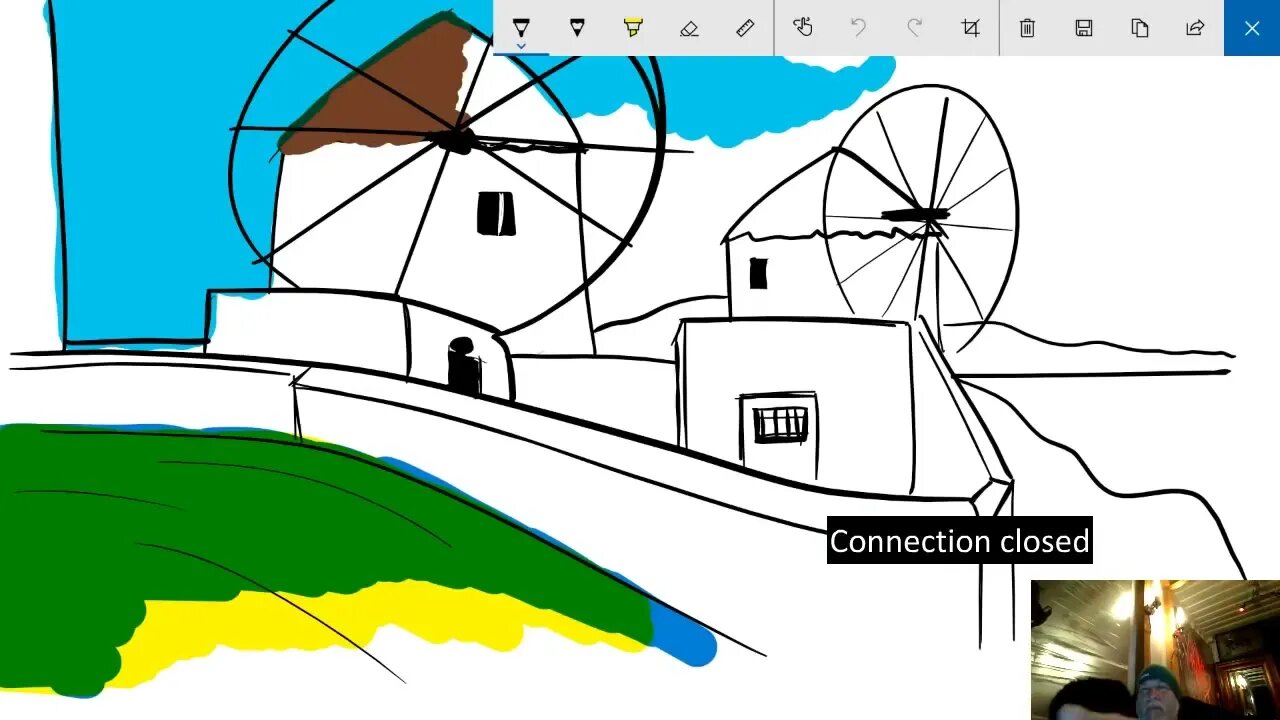Copy the sketch to clipboard
The width and height of the screenshot is (1280, 720).
pos(1139,27)
